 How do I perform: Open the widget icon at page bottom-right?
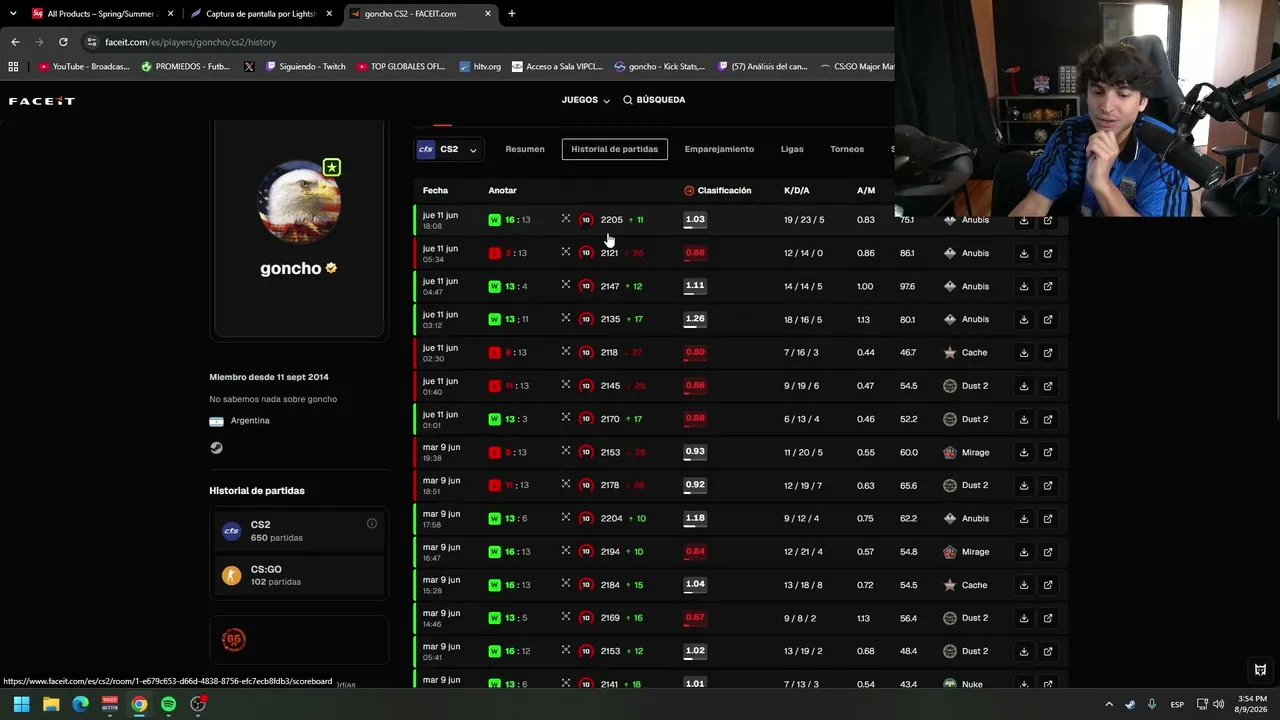coord(1261,670)
